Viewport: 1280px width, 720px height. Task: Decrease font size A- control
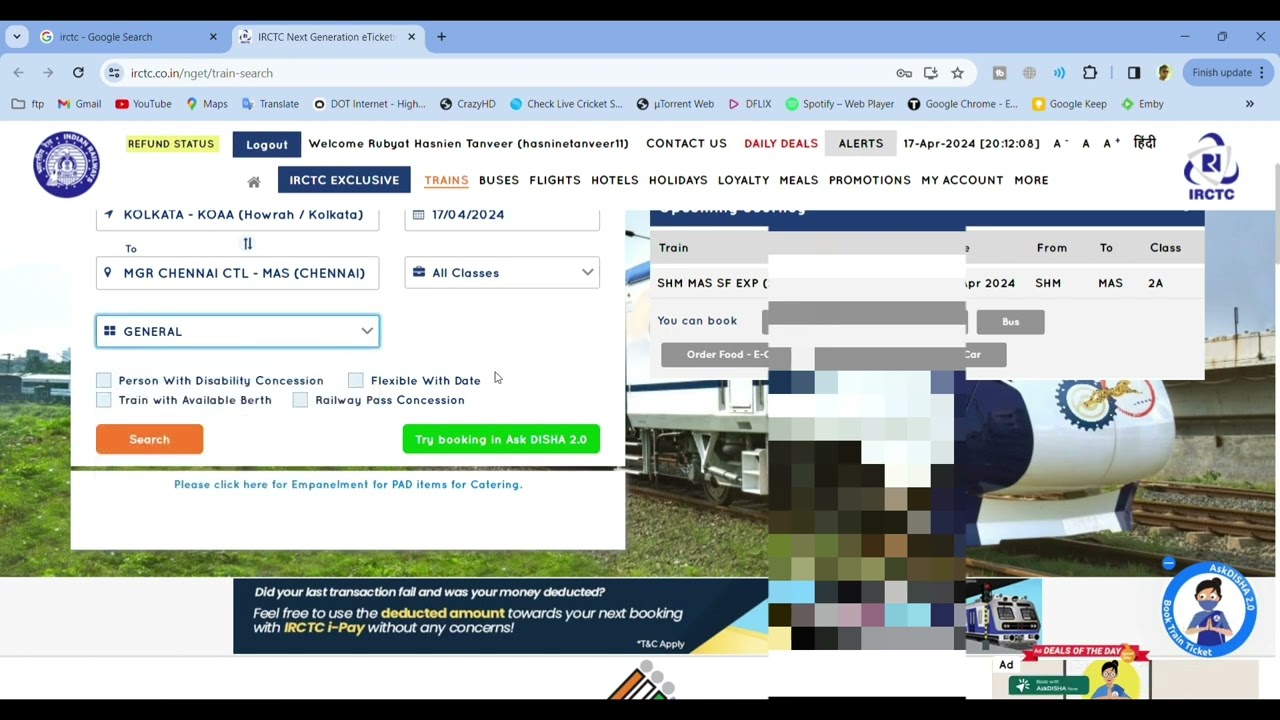click(1060, 143)
